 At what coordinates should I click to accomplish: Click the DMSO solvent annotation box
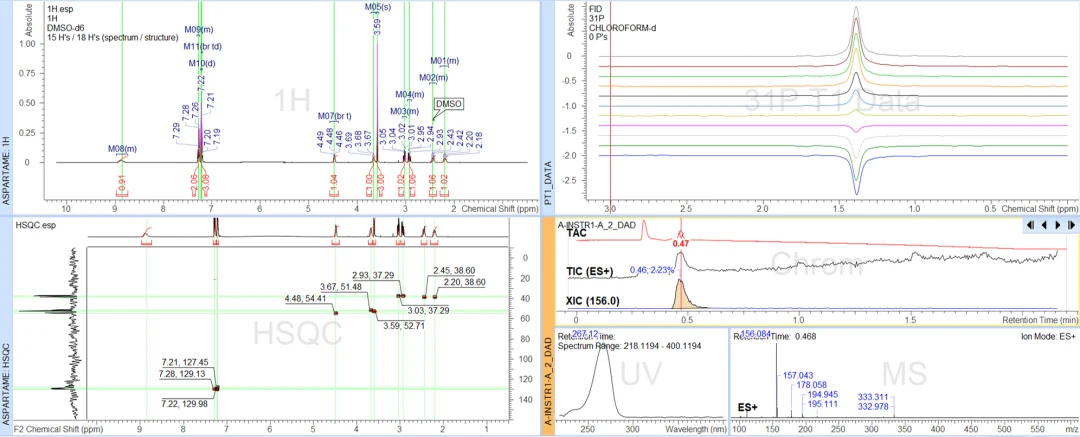(x=448, y=103)
